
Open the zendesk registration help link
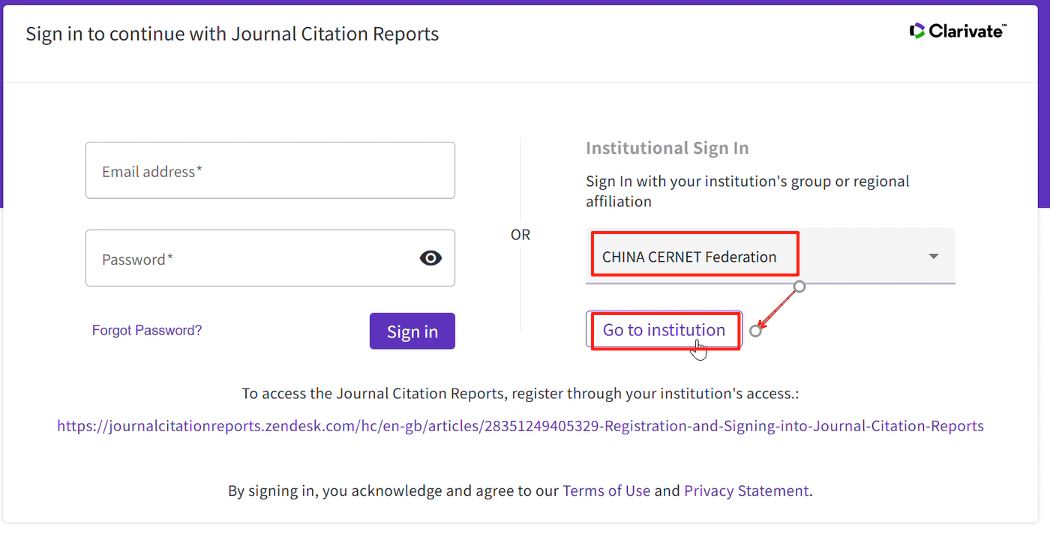[x=520, y=426]
